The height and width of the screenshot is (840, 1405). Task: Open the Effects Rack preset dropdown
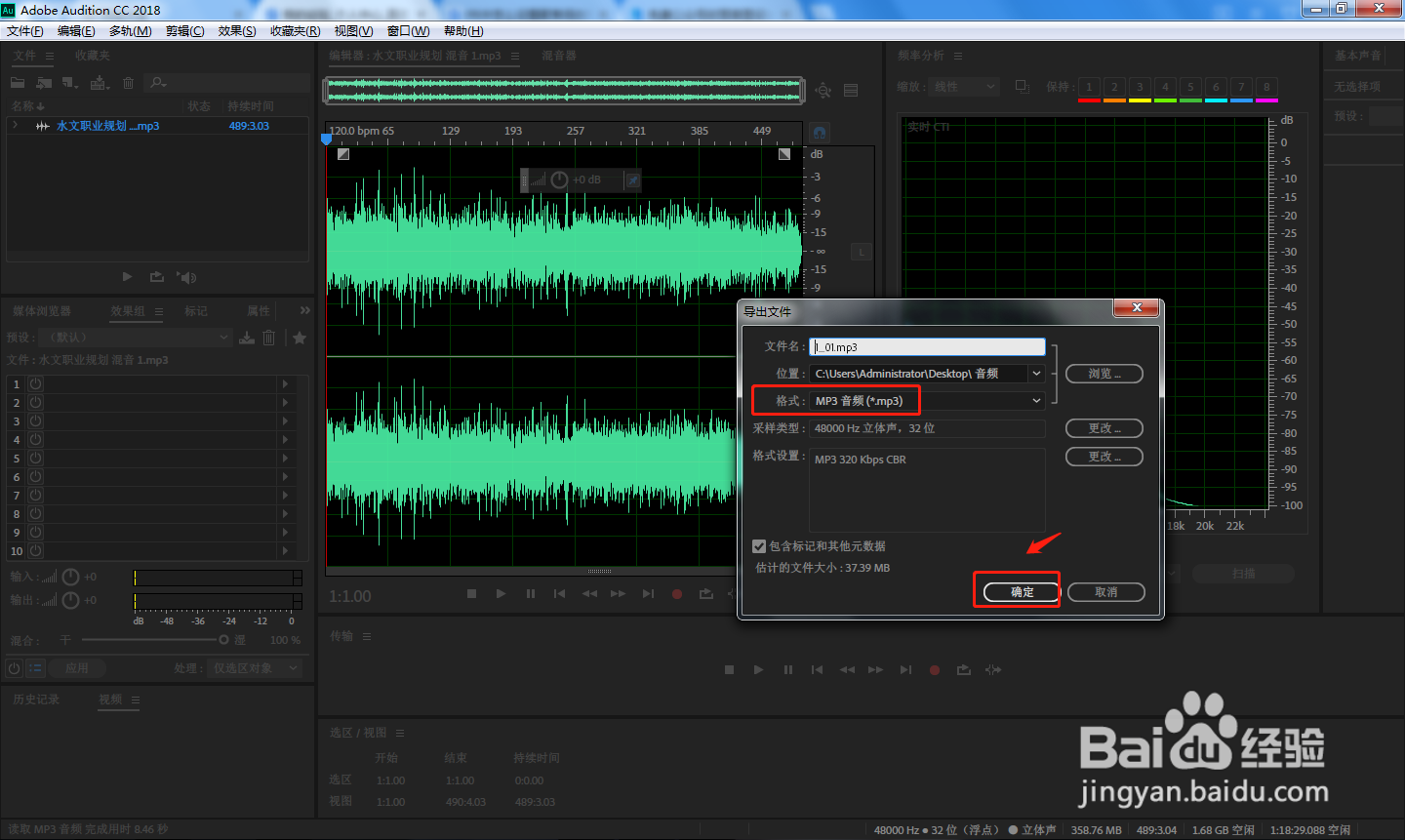coord(137,338)
